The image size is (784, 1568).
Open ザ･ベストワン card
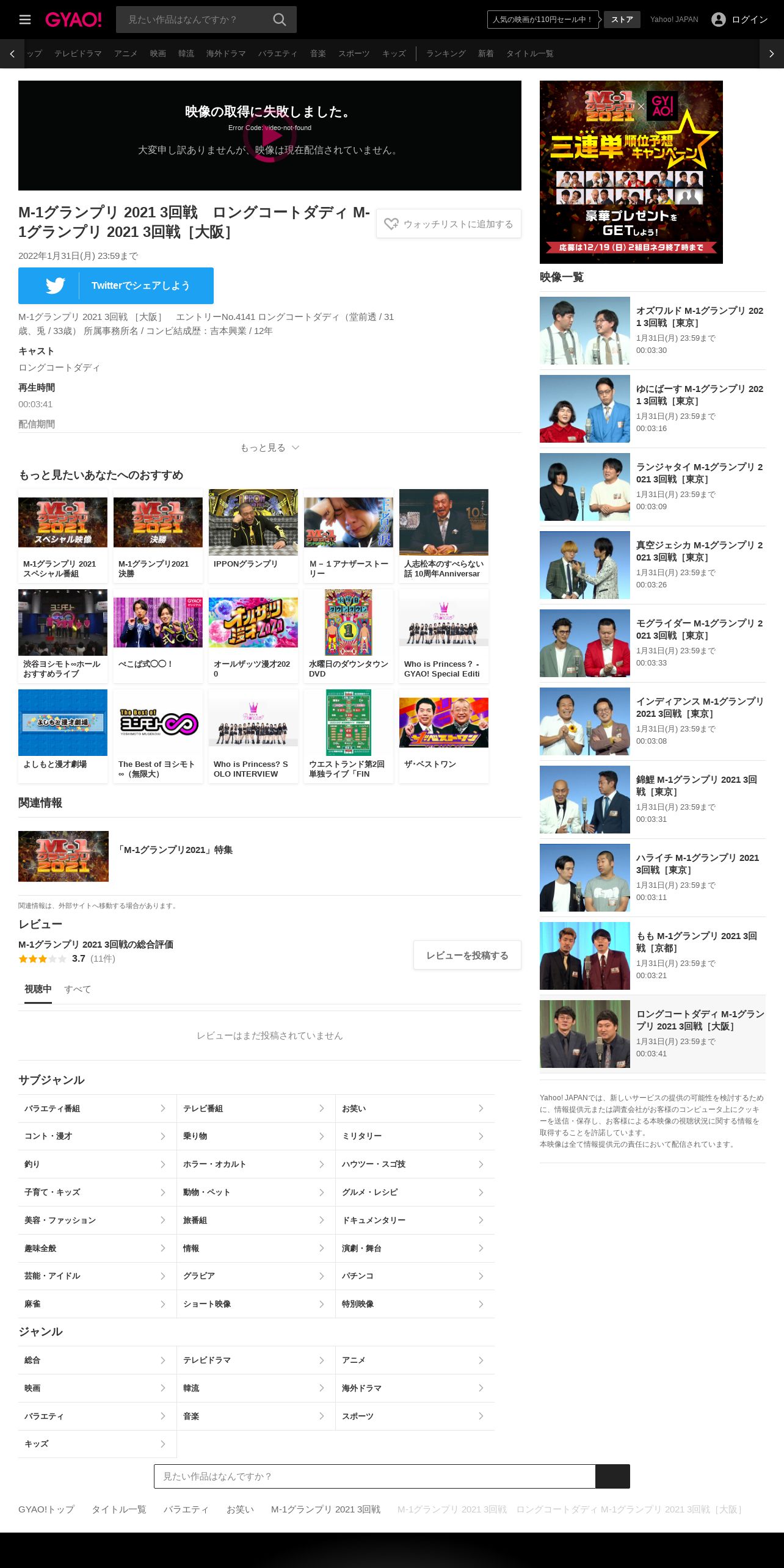tap(444, 736)
